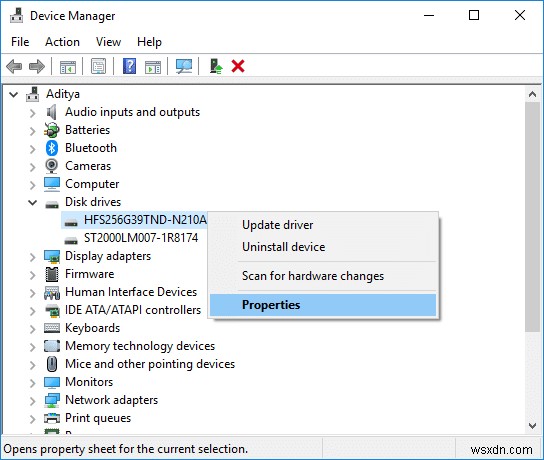Choose Uninstall device from context menu
Viewport: 544px width, 460px height.
[x=323, y=247]
